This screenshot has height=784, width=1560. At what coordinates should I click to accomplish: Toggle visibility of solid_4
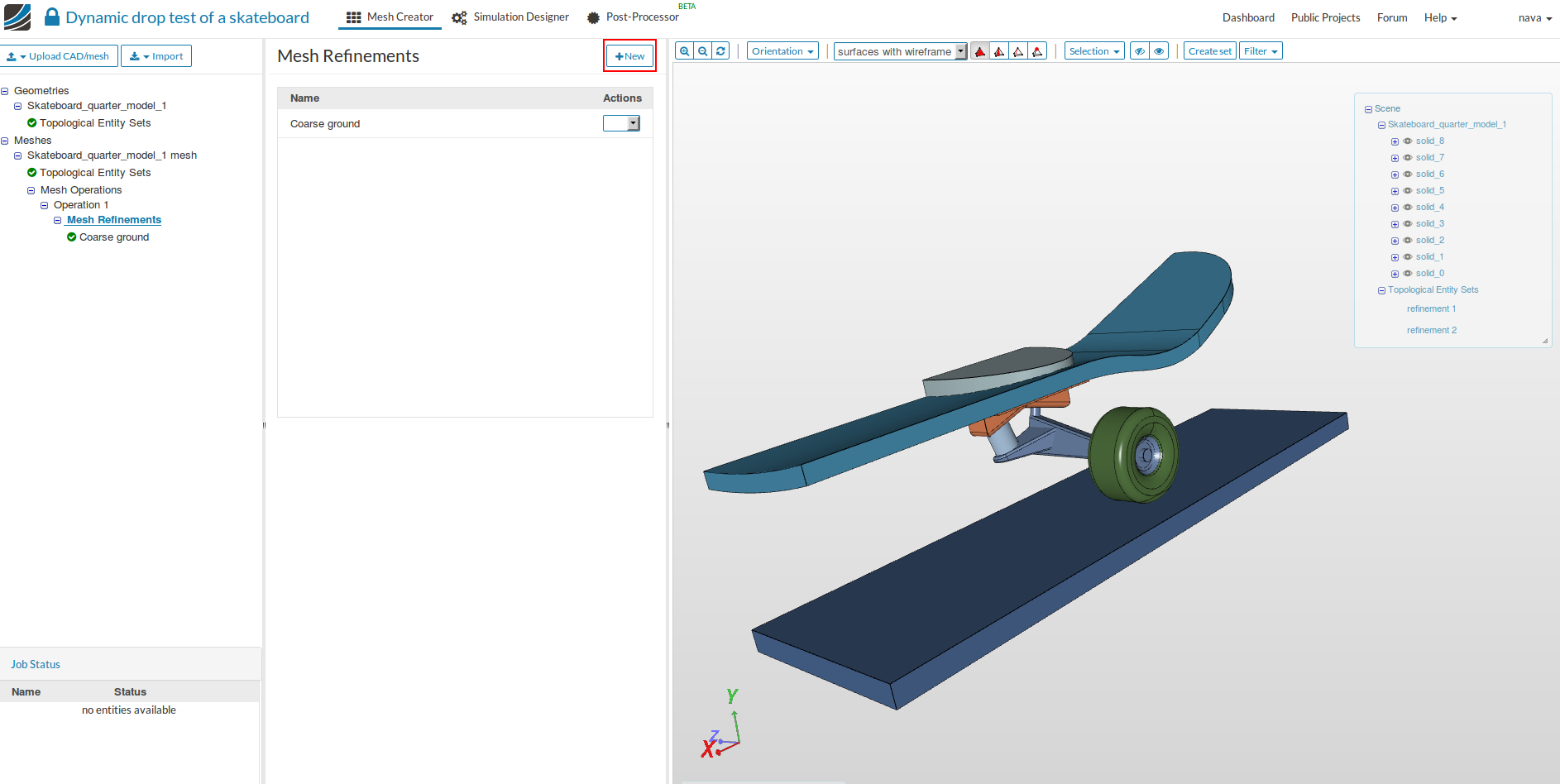(x=1408, y=208)
